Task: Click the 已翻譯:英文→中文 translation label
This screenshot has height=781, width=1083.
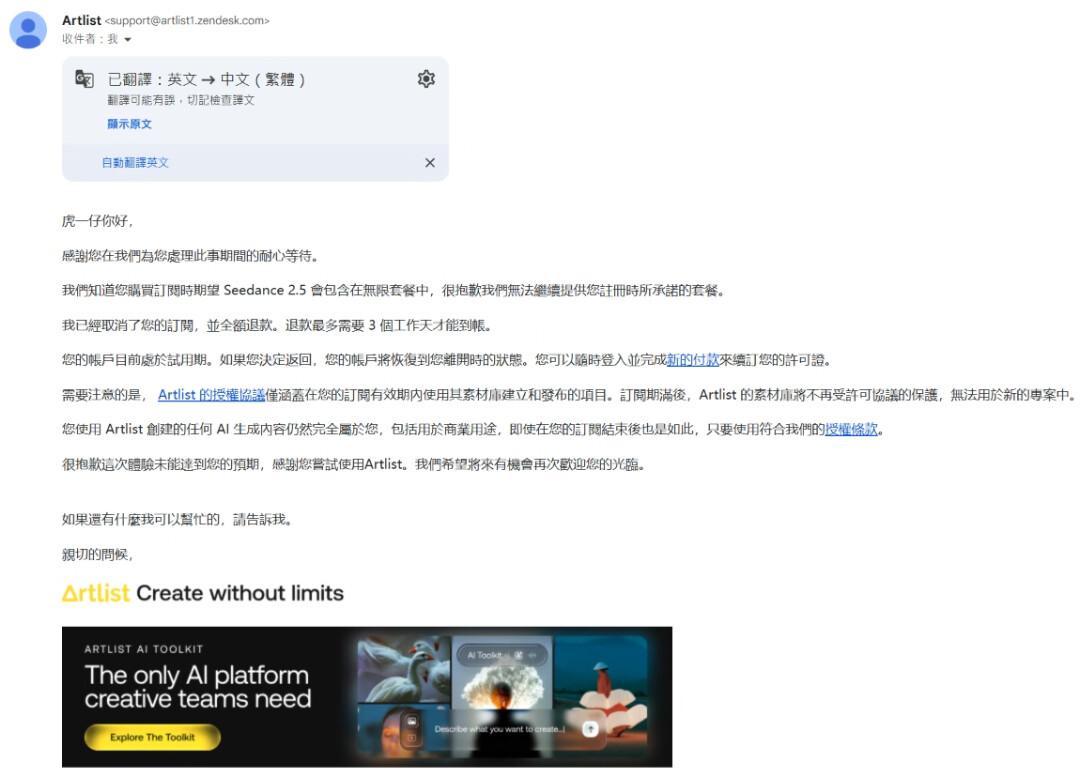Action: 207,79
